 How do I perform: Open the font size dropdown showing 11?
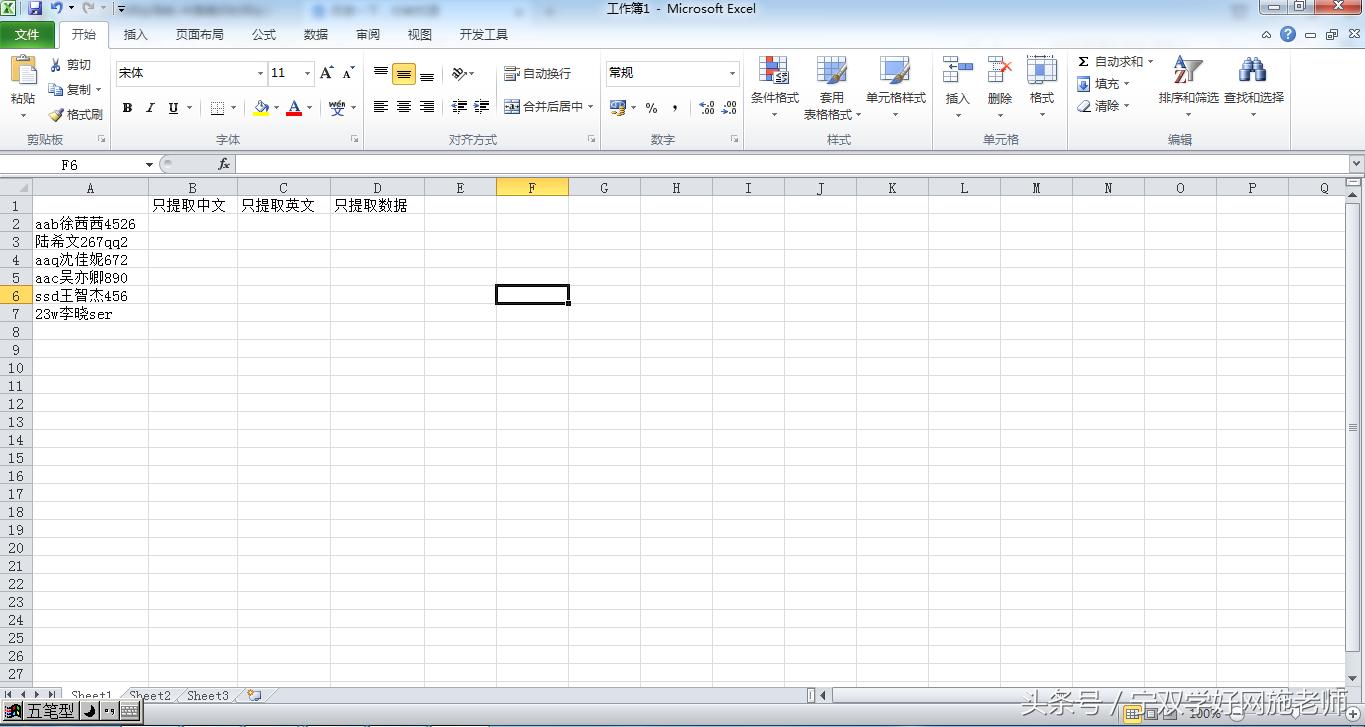[307, 73]
